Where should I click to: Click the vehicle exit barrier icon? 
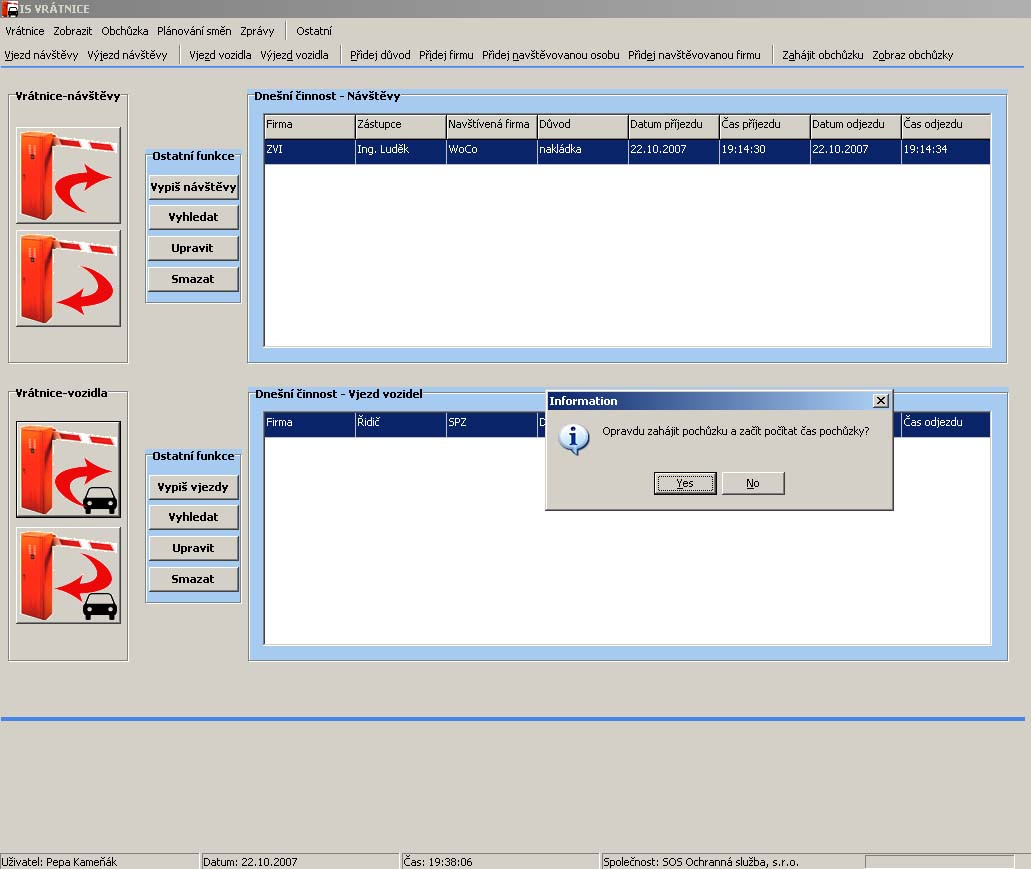tap(68, 575)
